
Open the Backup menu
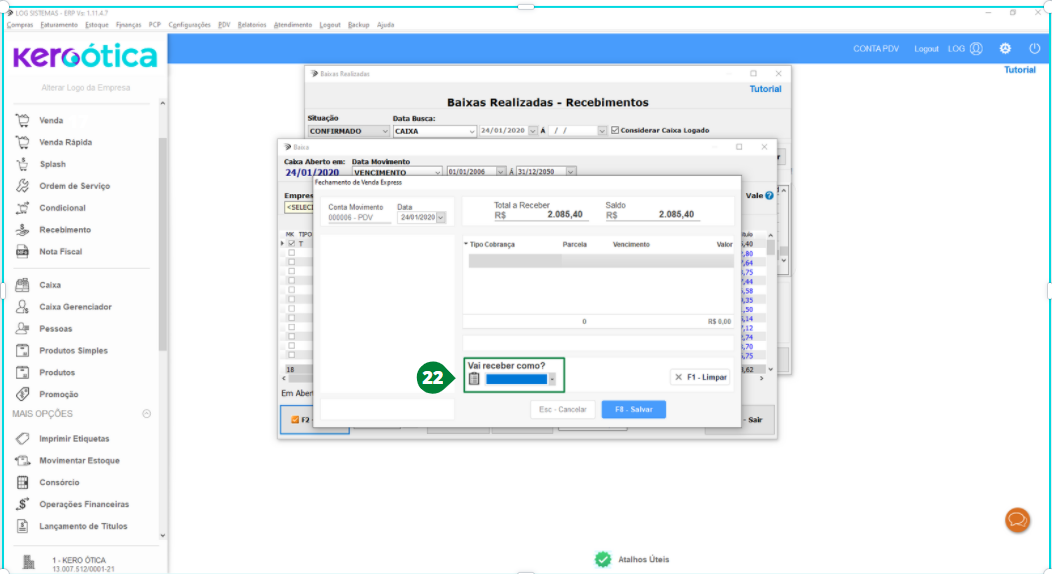[x=358, y=25]
